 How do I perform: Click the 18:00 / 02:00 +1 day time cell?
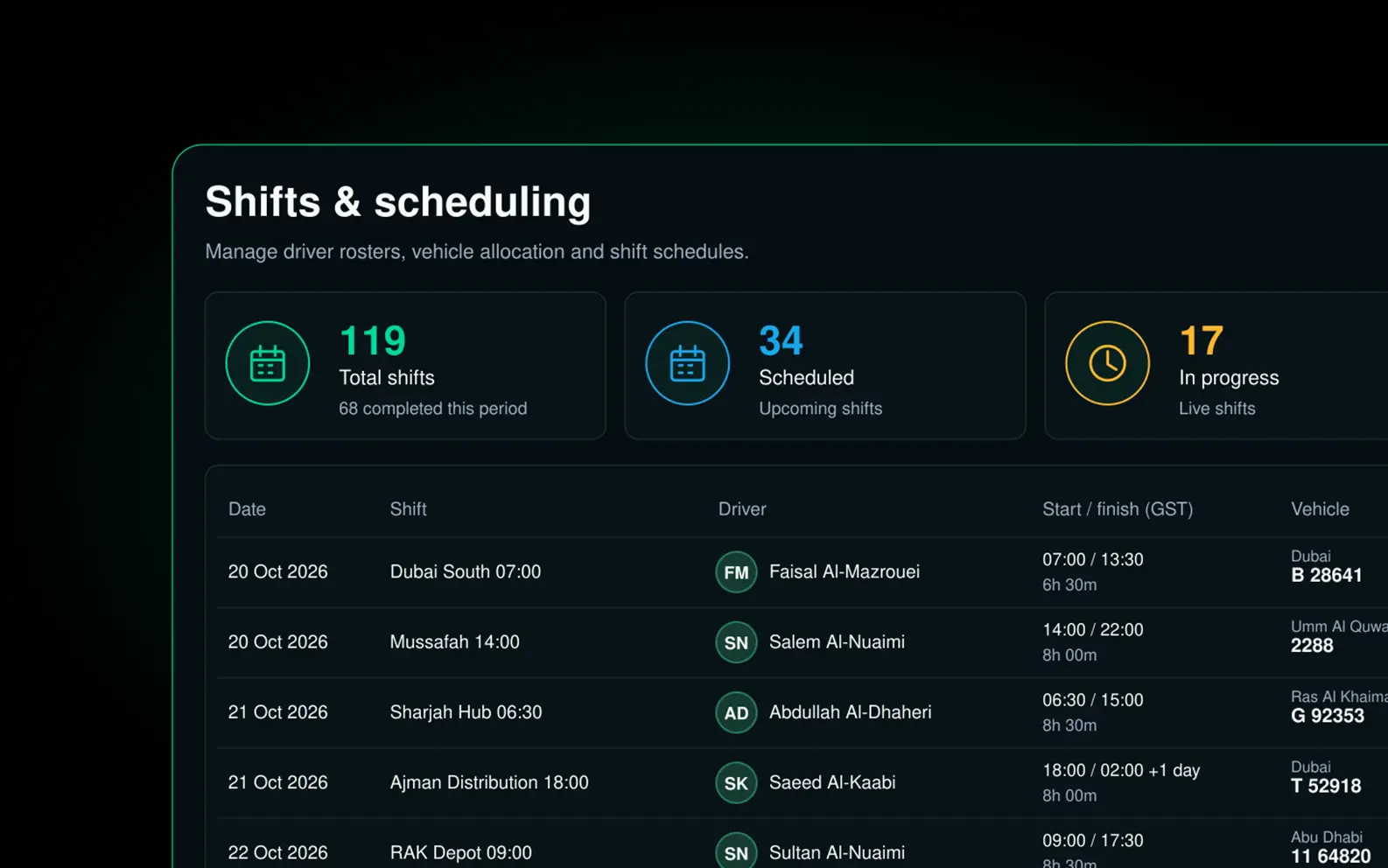pyautogui.click(x=1121, y=770)
